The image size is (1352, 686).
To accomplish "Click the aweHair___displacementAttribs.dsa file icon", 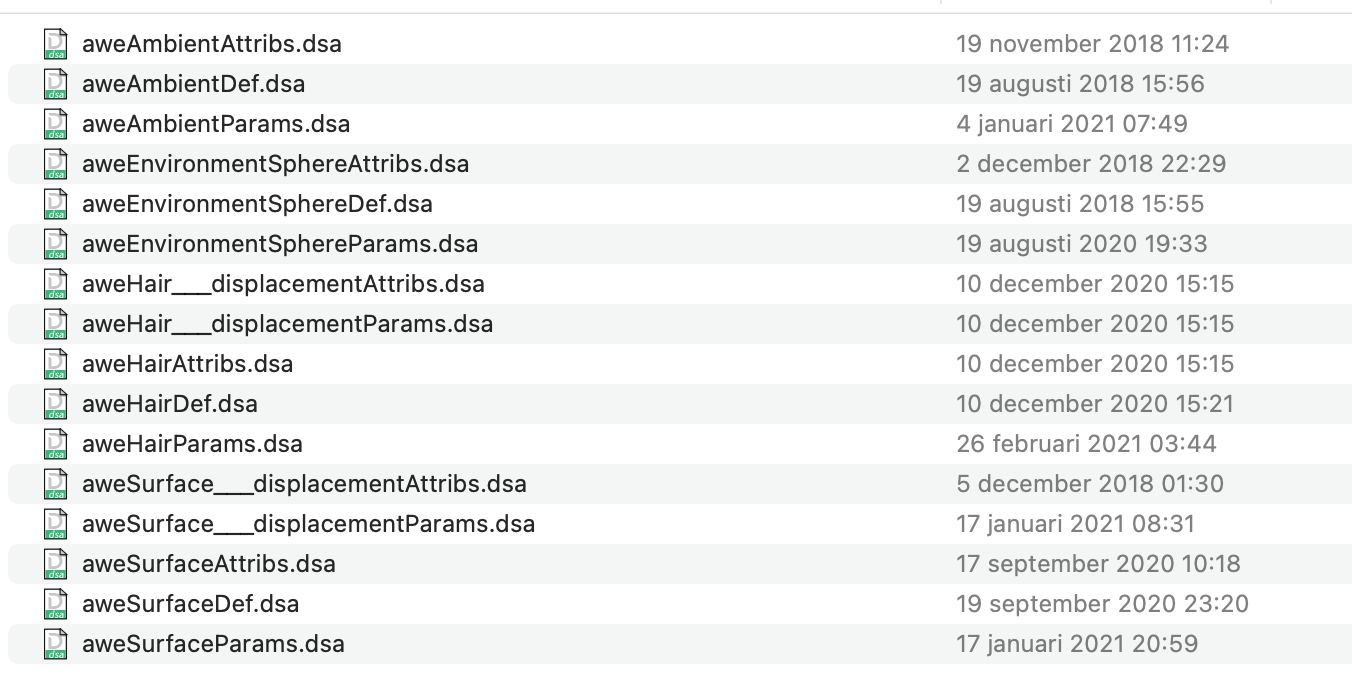I will (56, 284).
